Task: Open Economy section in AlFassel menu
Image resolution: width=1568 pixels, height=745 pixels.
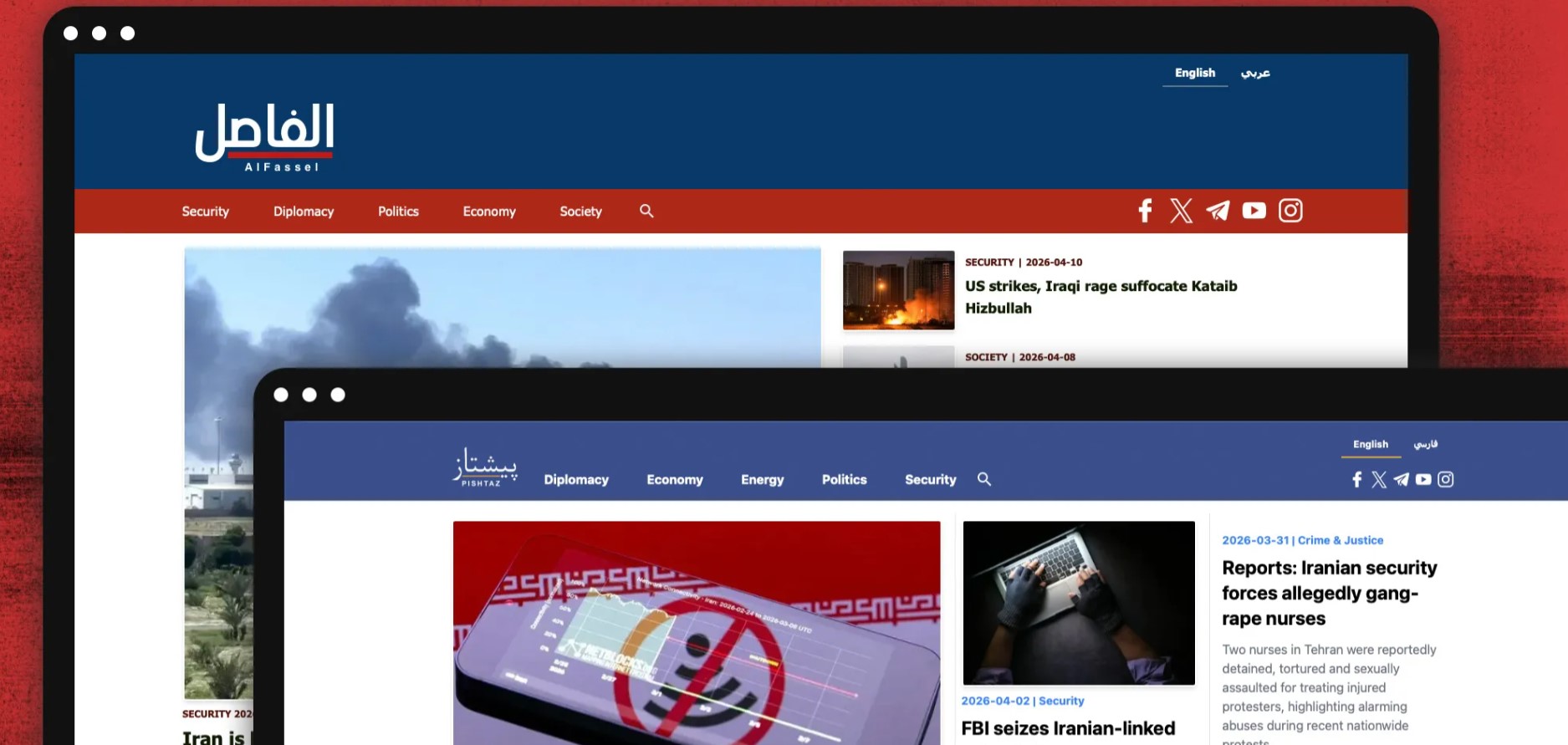Action: click(489, 212)
